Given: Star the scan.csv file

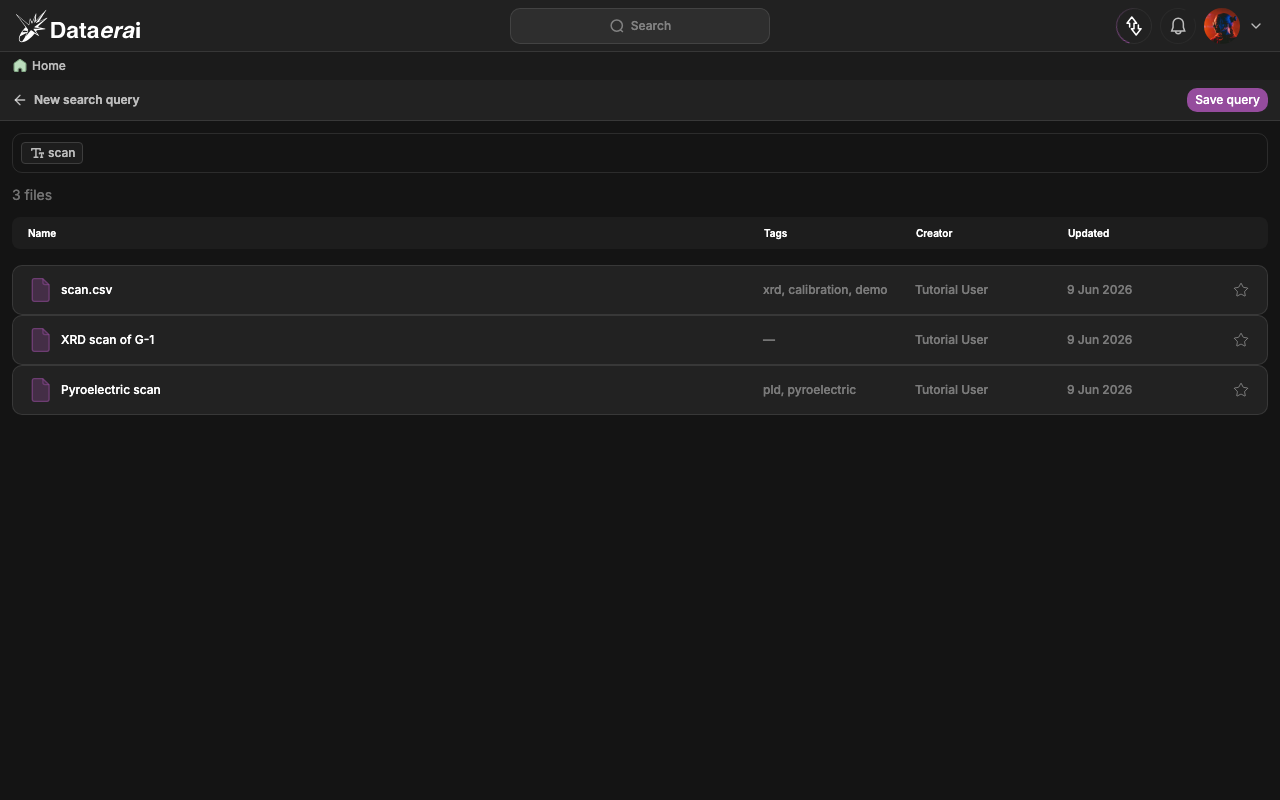Looking at the screenshot, I should pos(1241,290).
